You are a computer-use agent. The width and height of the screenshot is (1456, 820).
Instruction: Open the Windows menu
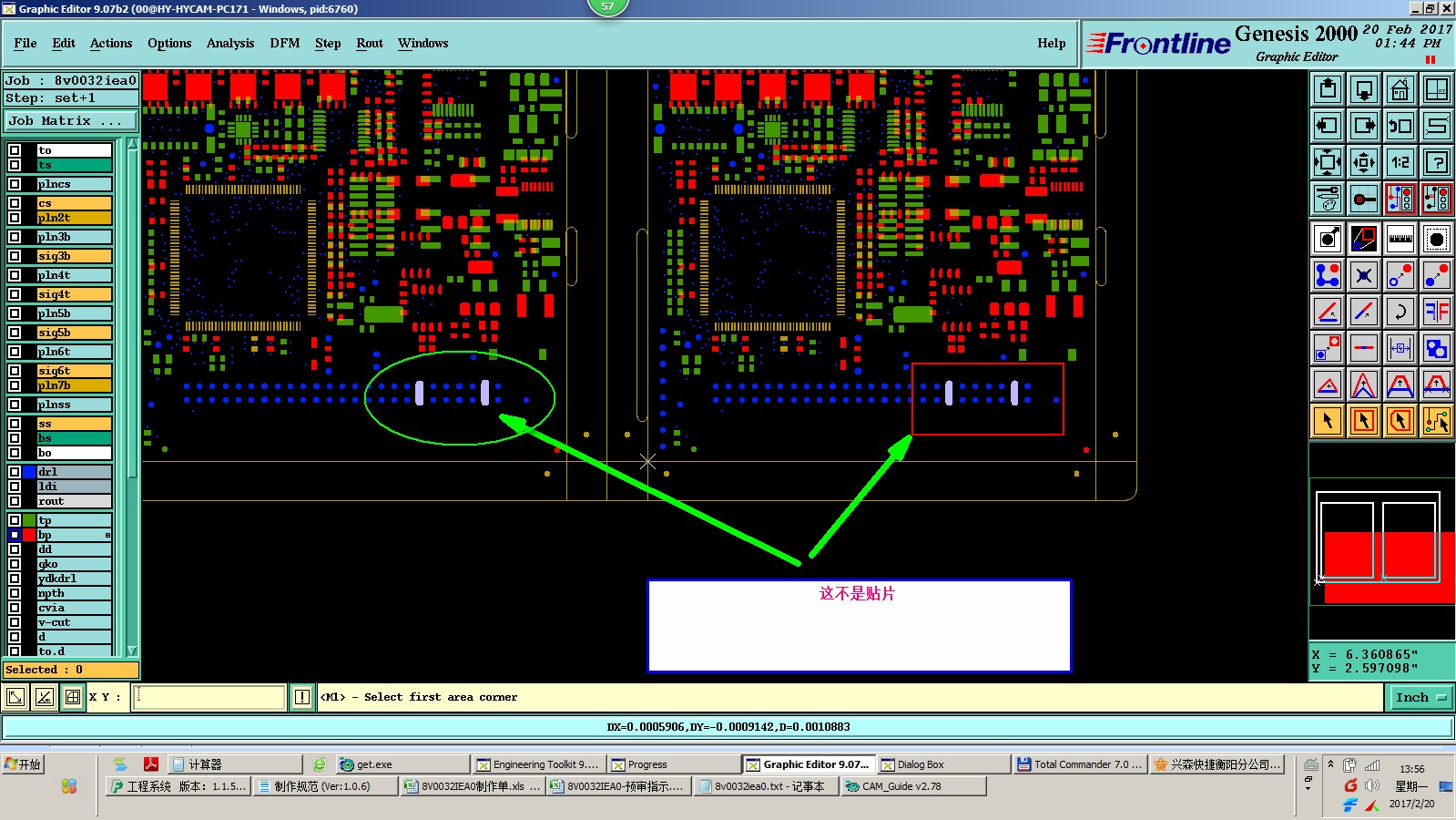pos(423,43)
